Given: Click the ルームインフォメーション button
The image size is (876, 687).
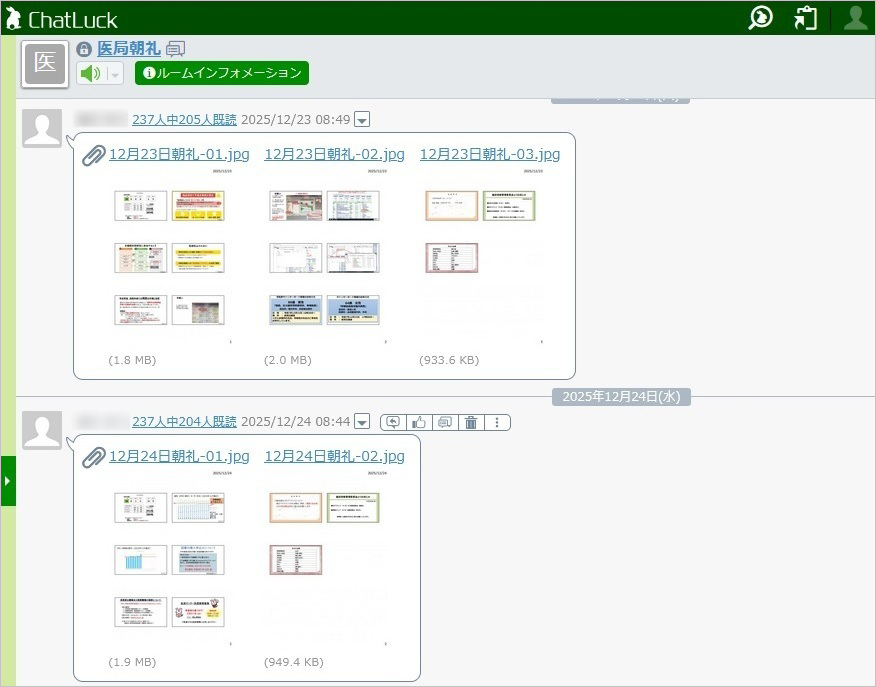Looking at the screenshot, I should coord(222,73).
